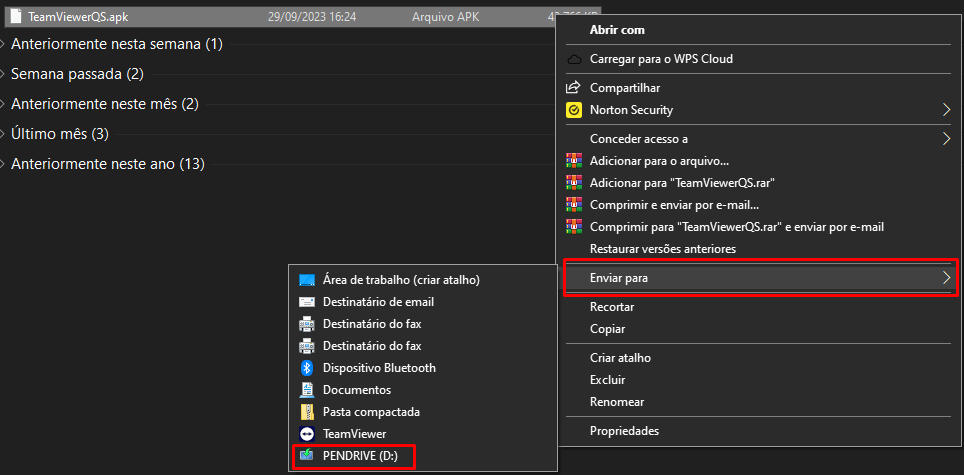Click the WPS Cloud upload icon

pos(573,60)
